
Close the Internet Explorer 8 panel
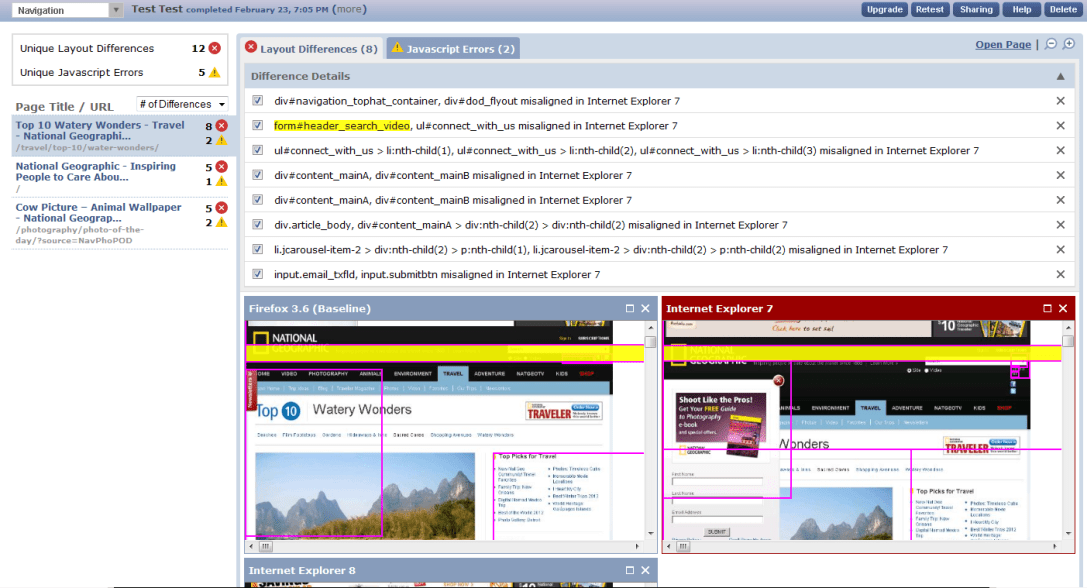(x=645, y=570)
